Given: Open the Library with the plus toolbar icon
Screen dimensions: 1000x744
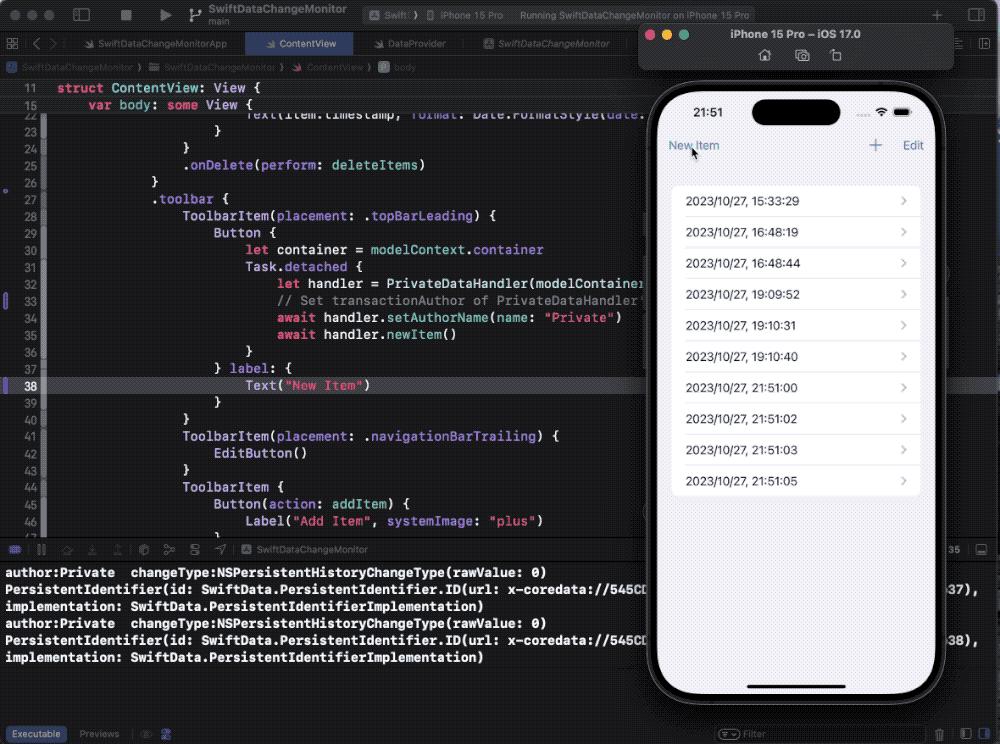Looking at the screenshot, I should tap(936, 15).
